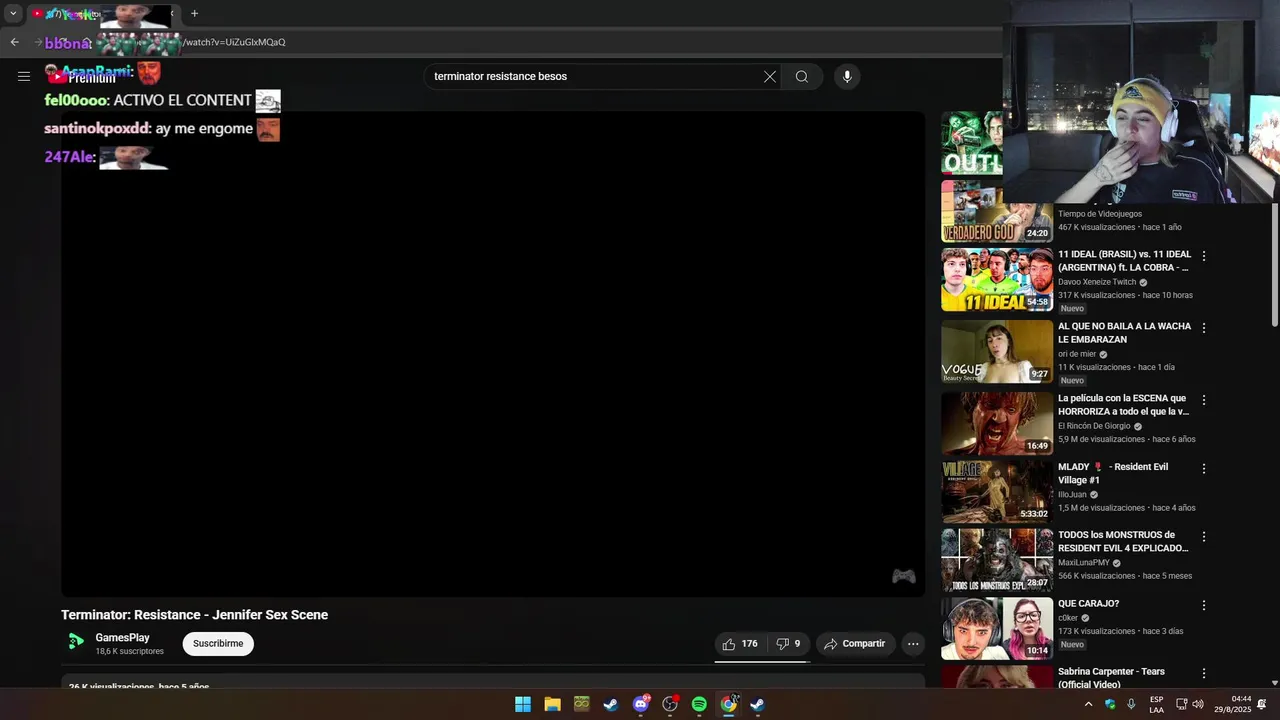Viewport: 1280px width, 720px height.
Task: Open the taskbar volume speaker icon
Action: pos(1198,704)
